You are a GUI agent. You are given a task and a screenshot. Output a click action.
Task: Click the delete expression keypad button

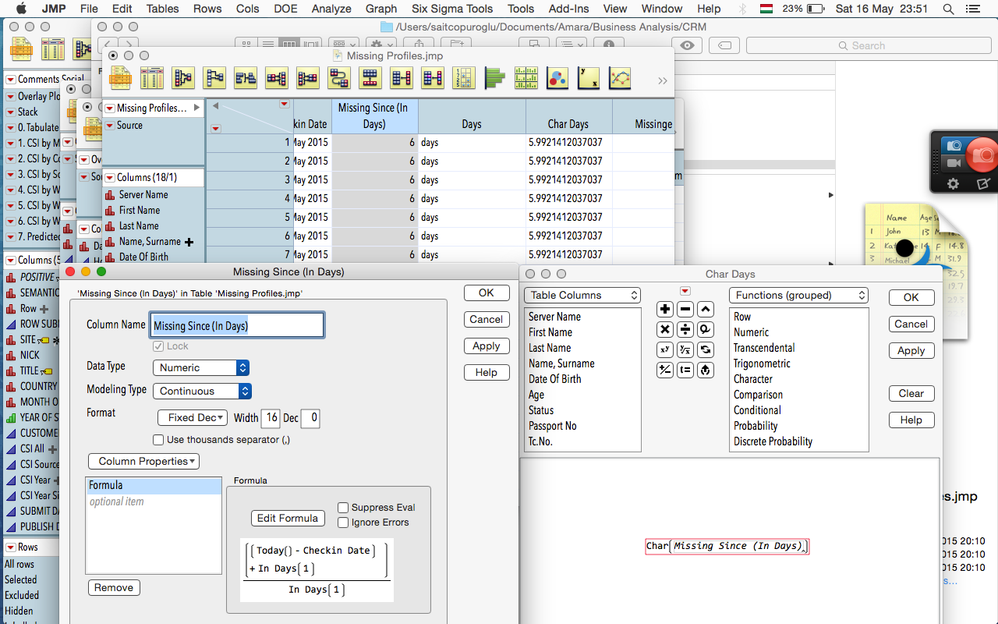(705, 370)
